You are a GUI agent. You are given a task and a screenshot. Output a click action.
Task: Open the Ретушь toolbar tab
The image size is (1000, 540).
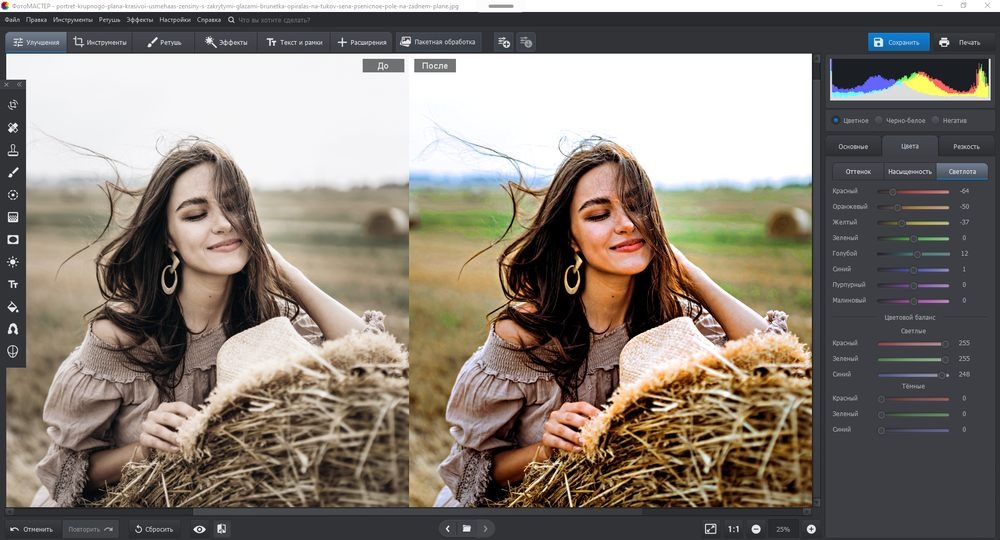coord(165,42)
